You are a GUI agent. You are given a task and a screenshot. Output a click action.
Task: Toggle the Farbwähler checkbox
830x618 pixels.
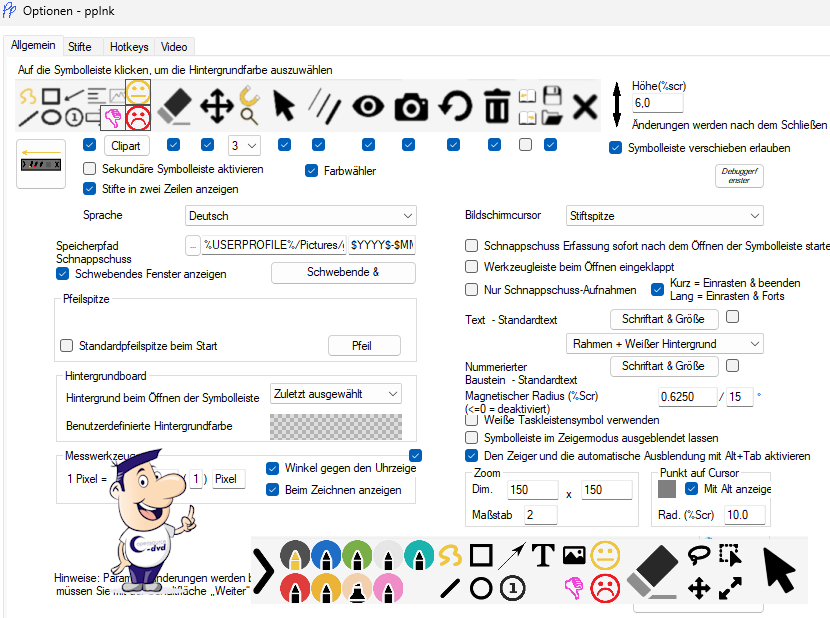[312, 170]
